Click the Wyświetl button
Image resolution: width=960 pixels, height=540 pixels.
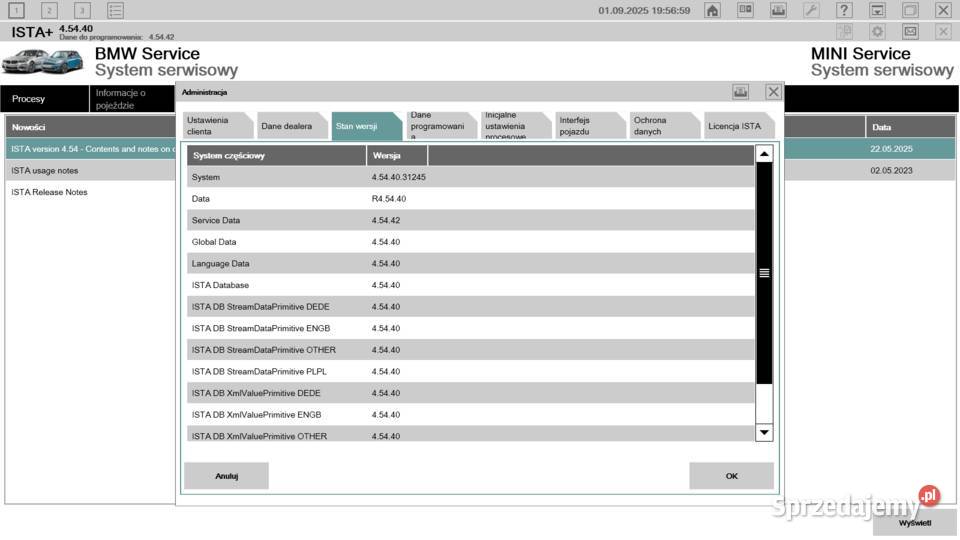pos(915,523)
